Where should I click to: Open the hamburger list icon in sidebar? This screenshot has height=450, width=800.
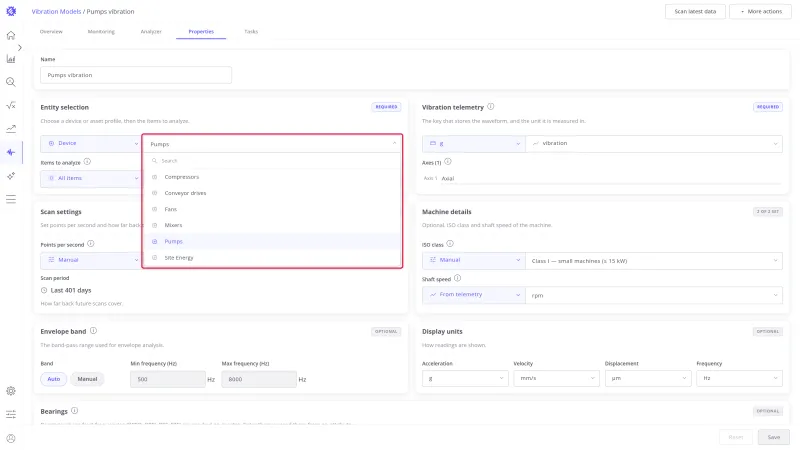click(x=11, y=199)
